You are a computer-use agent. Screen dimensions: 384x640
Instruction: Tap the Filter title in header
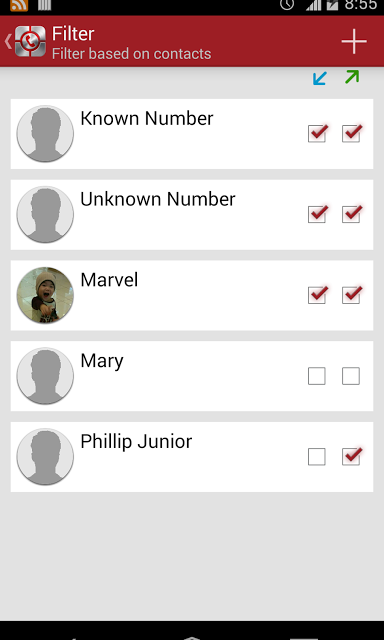[x=73, y=34]
